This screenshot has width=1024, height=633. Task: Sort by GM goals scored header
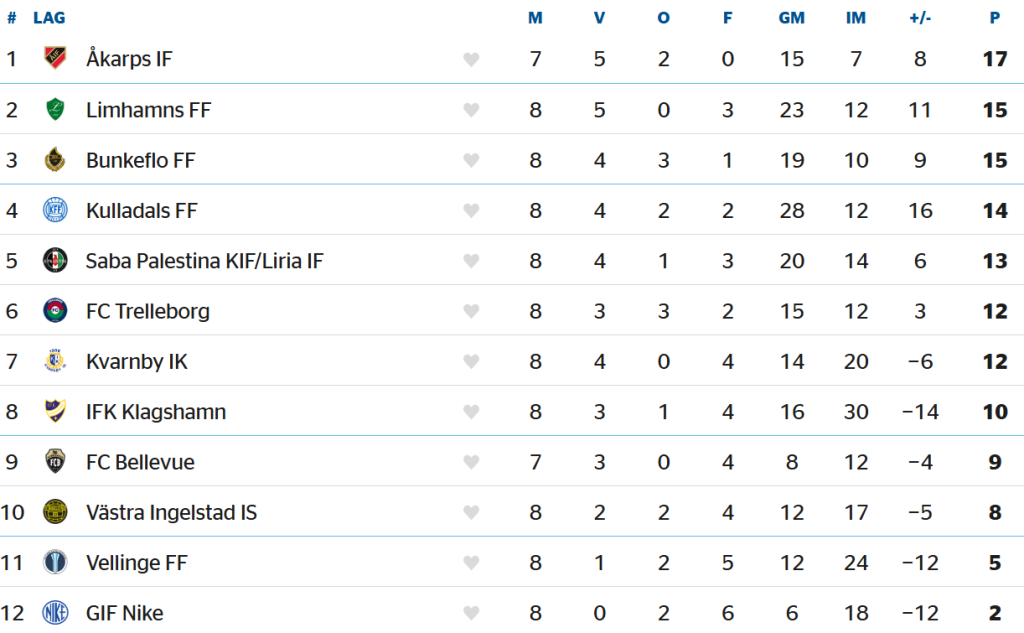[791, 19]
